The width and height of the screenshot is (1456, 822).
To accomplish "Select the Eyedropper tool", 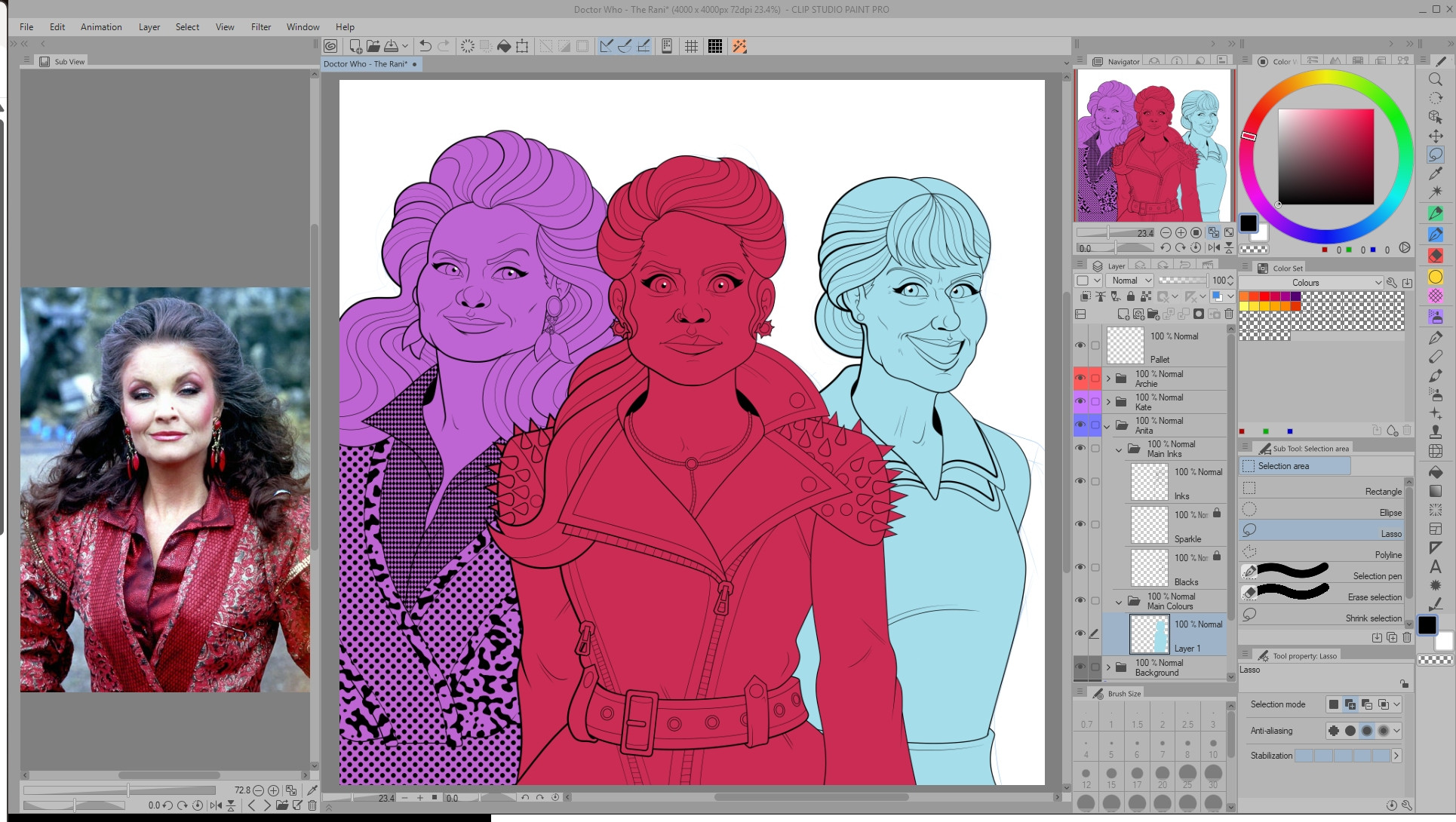I will click(x=1435, y=173).
